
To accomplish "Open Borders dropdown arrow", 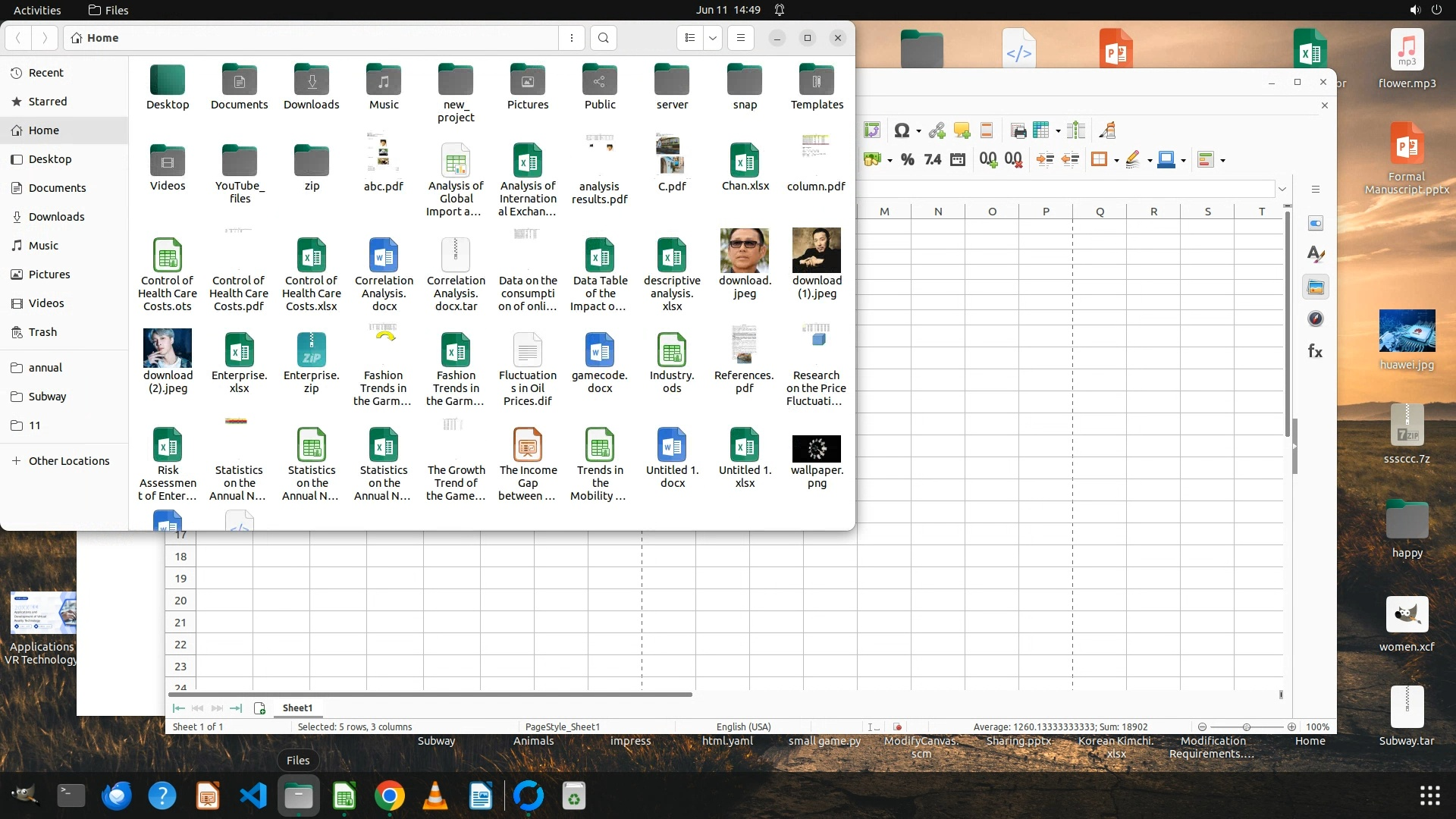I will (1116, 160).
